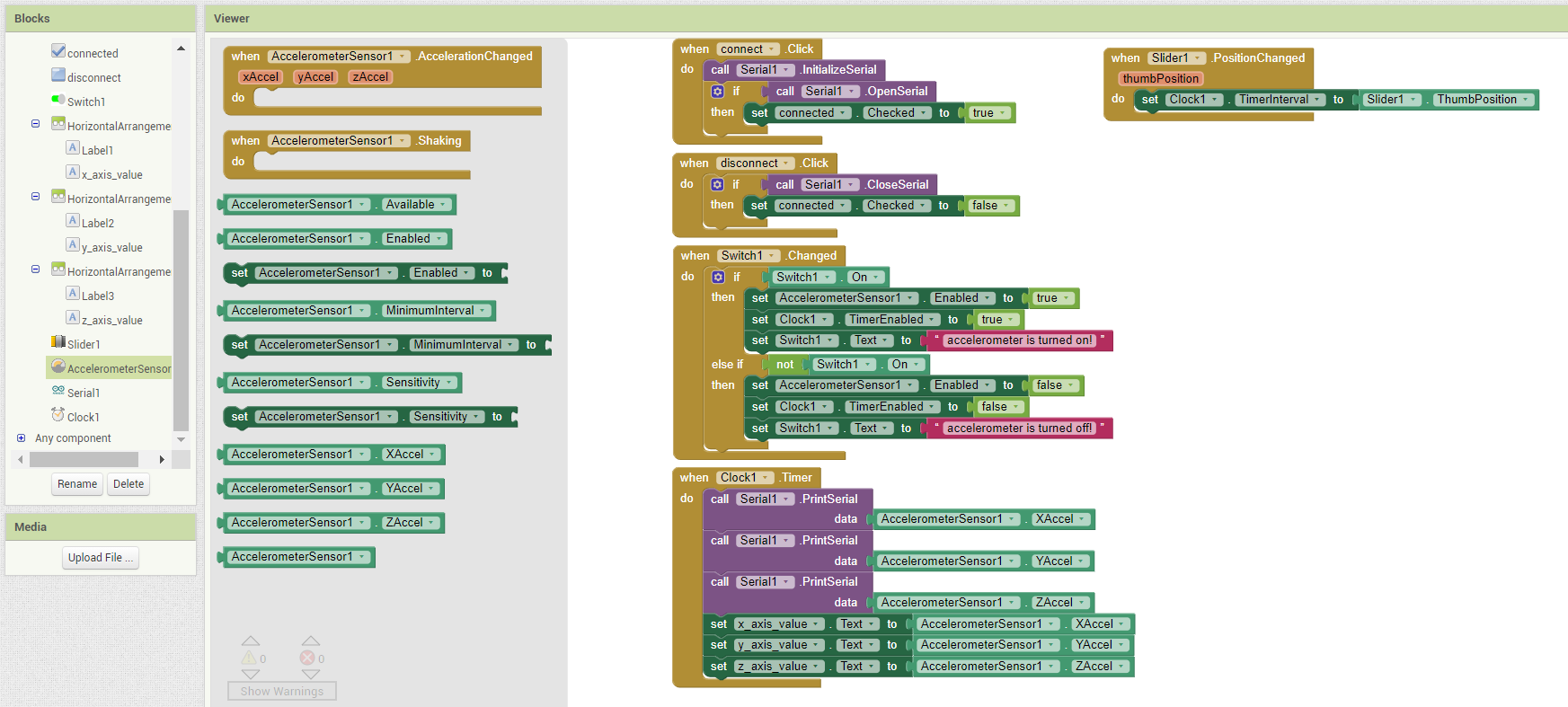Click the blue gear on Switch1.Changed if block
The image size is (1568, 707).
[718, 277]
